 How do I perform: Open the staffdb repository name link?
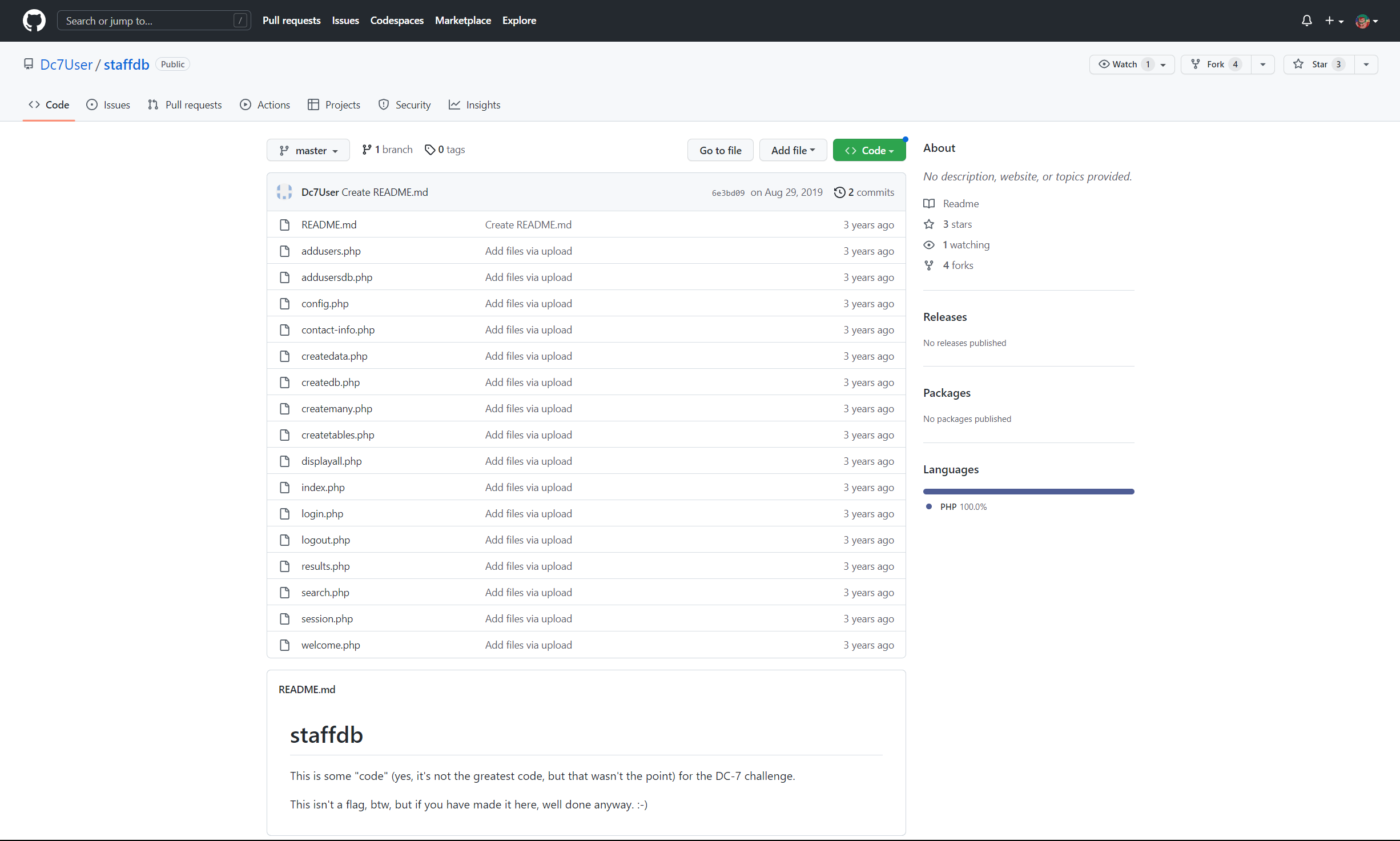click(126, 64)
